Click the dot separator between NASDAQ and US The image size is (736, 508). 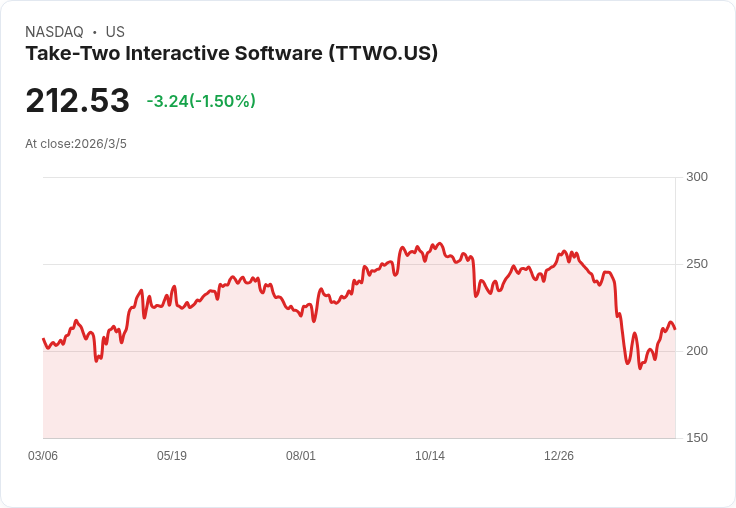click(x=95, y=32)
